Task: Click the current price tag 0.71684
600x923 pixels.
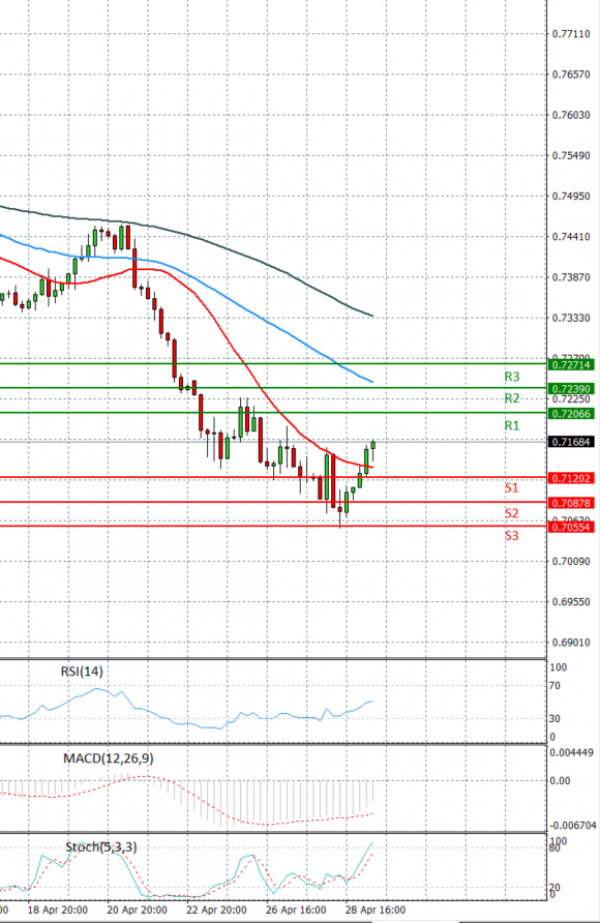Action: tap(573, 441)
